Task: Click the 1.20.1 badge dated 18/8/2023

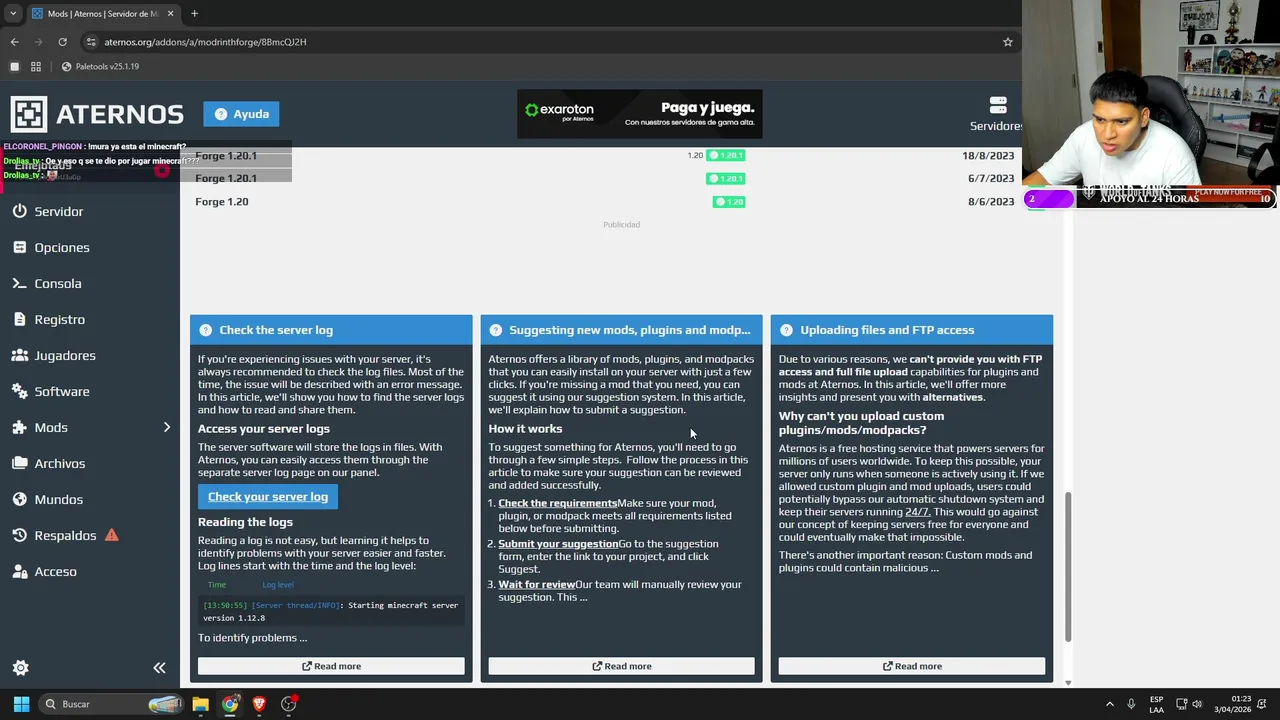Action: tap(726, 155)
